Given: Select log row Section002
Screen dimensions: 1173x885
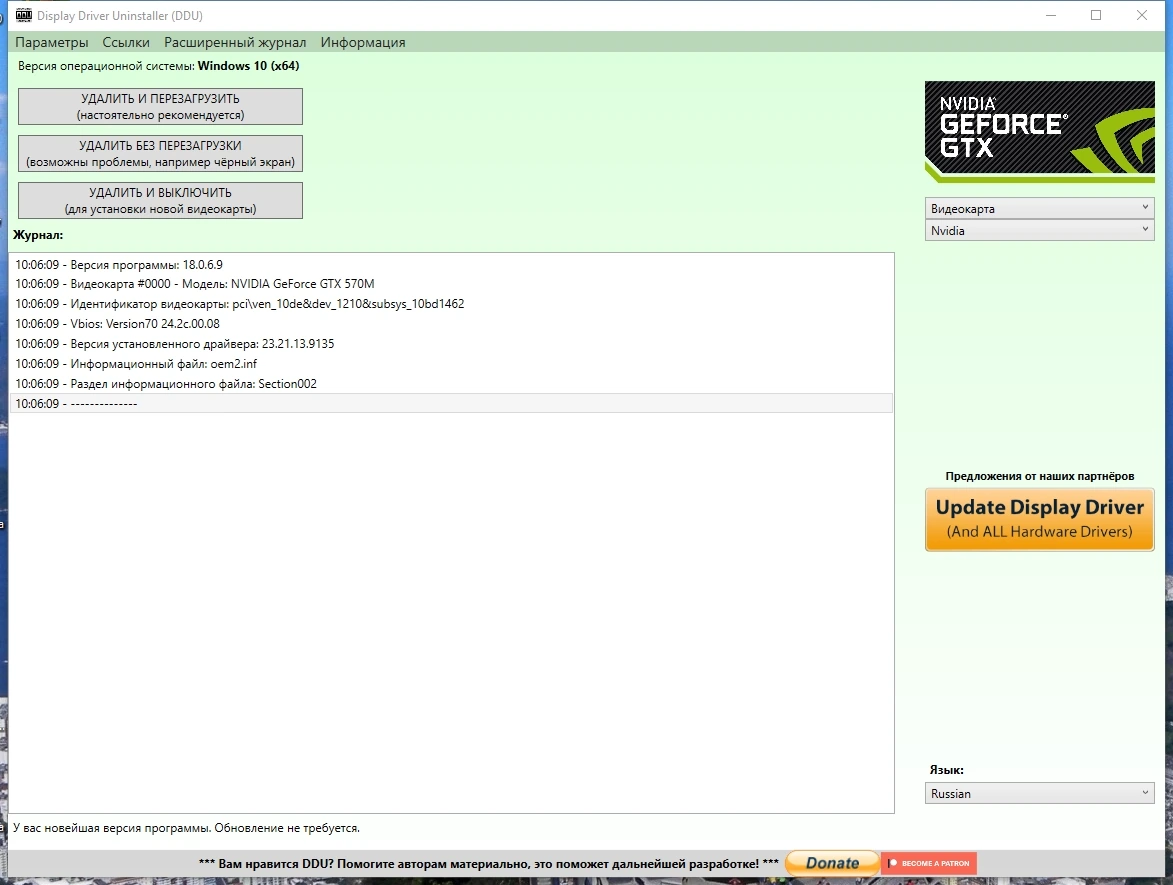Looking at the screenshot, I should pos(451,384).
